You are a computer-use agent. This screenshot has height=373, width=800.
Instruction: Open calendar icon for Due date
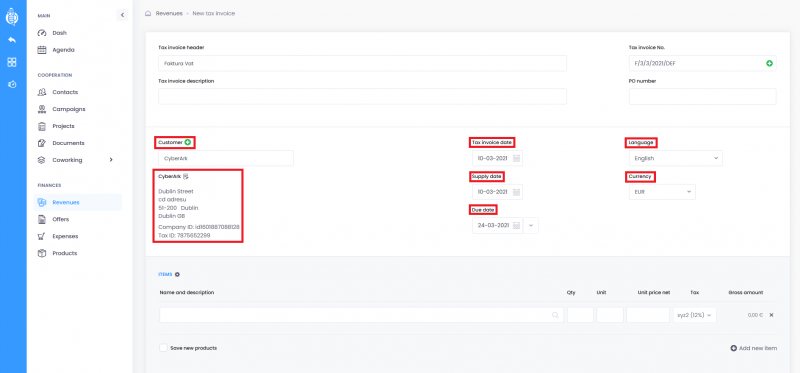coord(516,226)
